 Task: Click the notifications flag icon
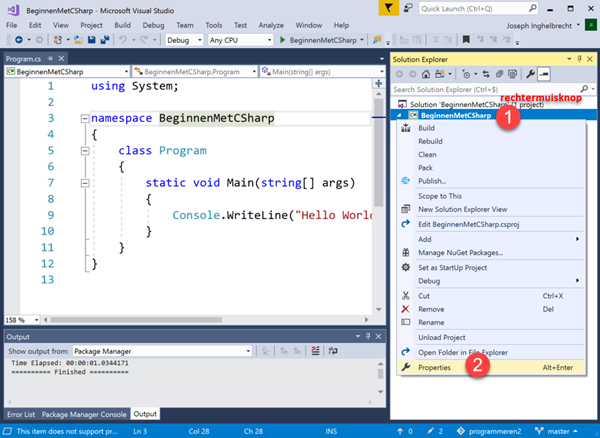tap(388, 8)
